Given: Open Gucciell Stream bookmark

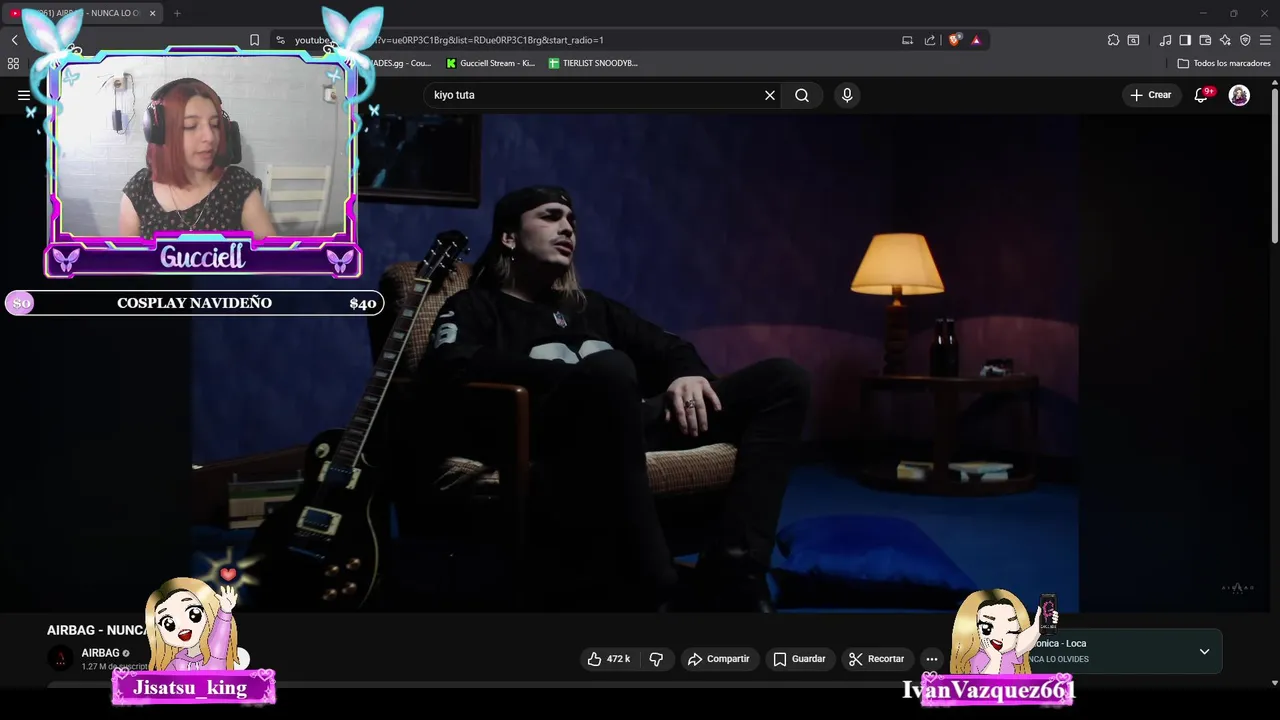Looking at the screenshot, I should pyautogui.click(x=490, y=63).
